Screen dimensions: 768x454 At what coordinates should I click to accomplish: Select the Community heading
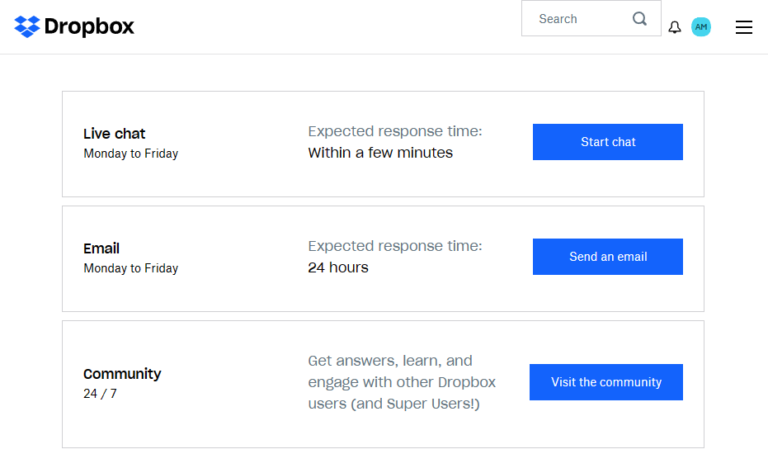coord(122,374)
